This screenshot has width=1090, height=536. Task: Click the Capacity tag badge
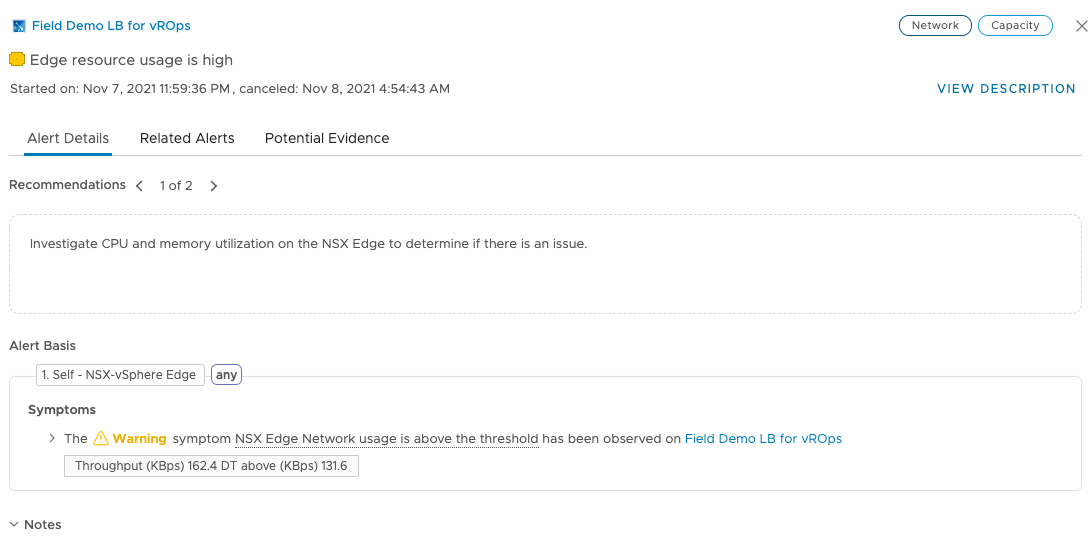1015,26
